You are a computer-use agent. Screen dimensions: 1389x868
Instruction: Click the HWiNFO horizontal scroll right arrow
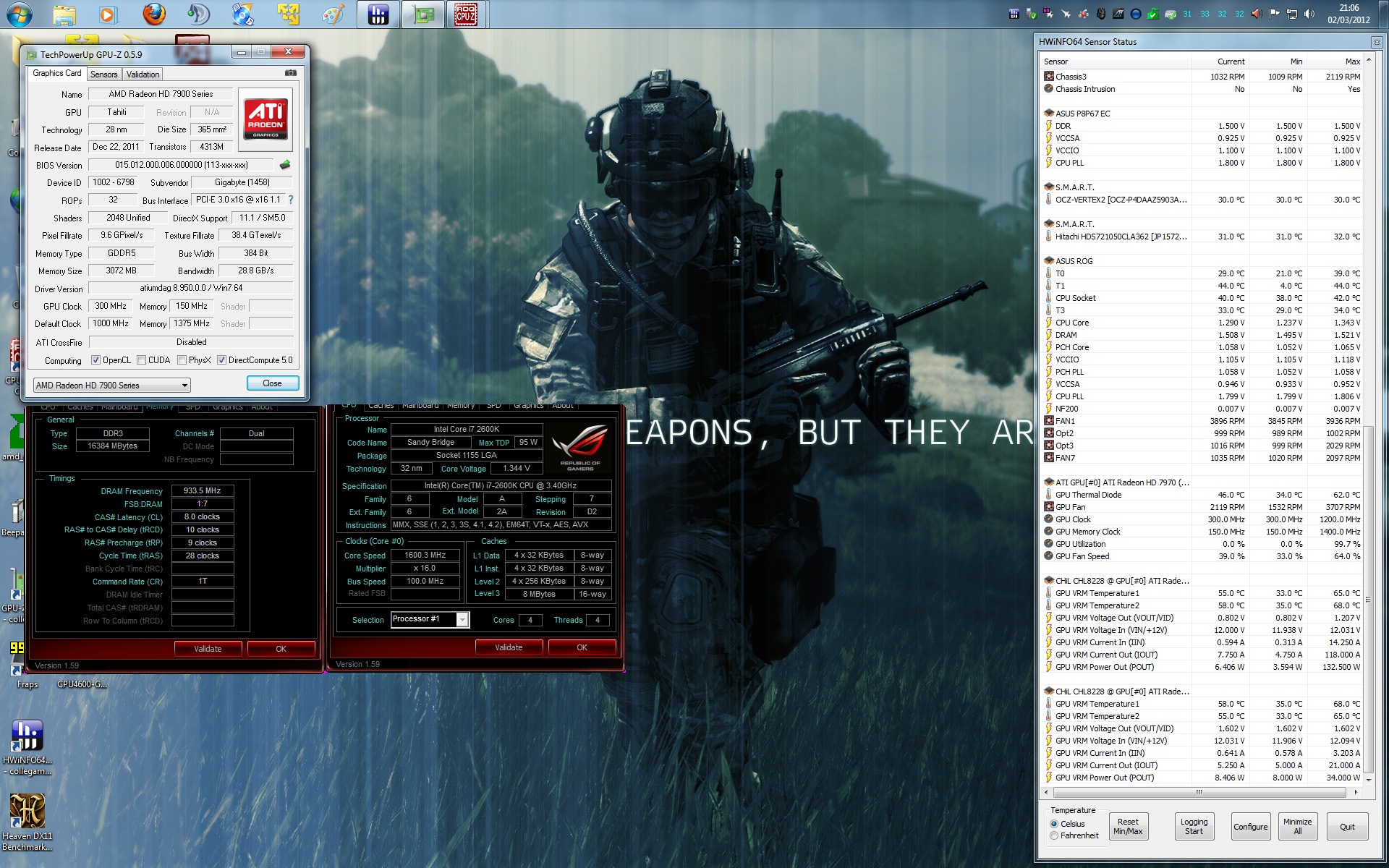click(1356, 792)
